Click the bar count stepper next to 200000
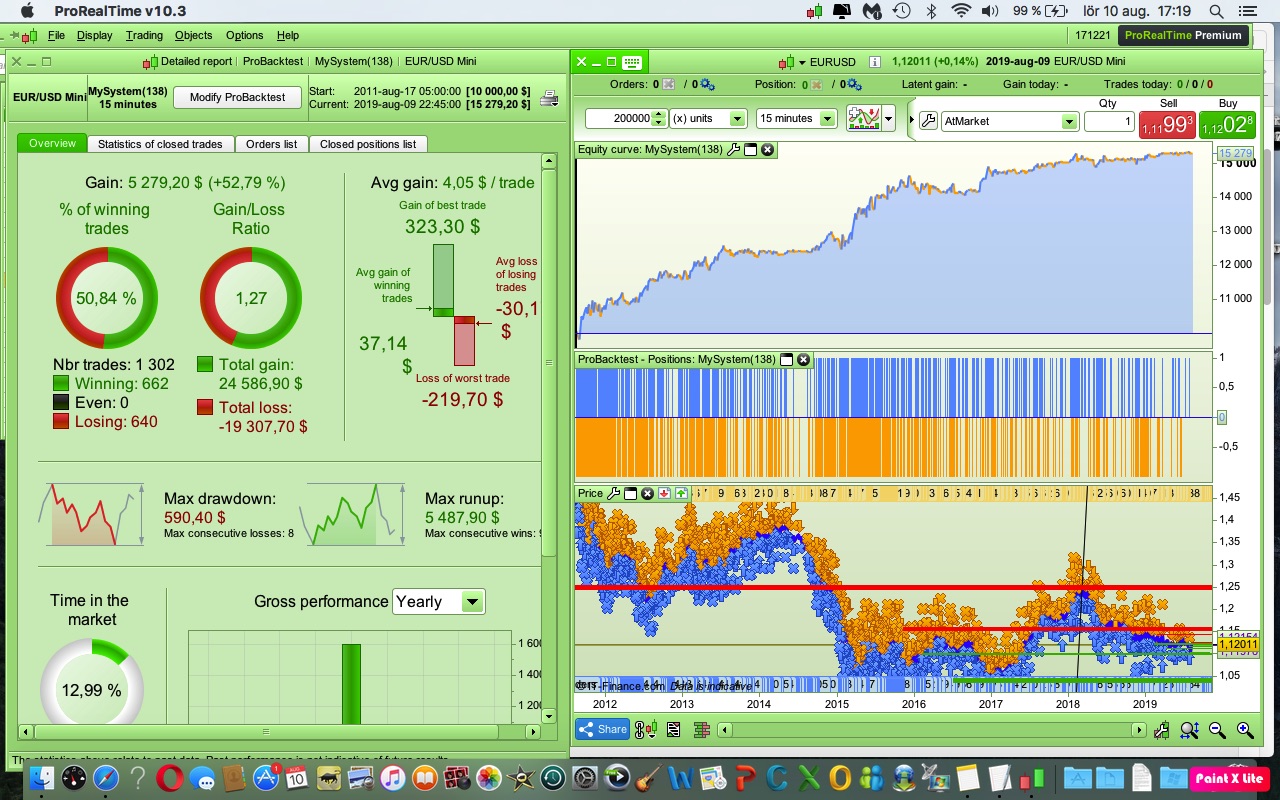Image resolution: width=1280 pixels, height=800 pixels. tap(658, 118)
